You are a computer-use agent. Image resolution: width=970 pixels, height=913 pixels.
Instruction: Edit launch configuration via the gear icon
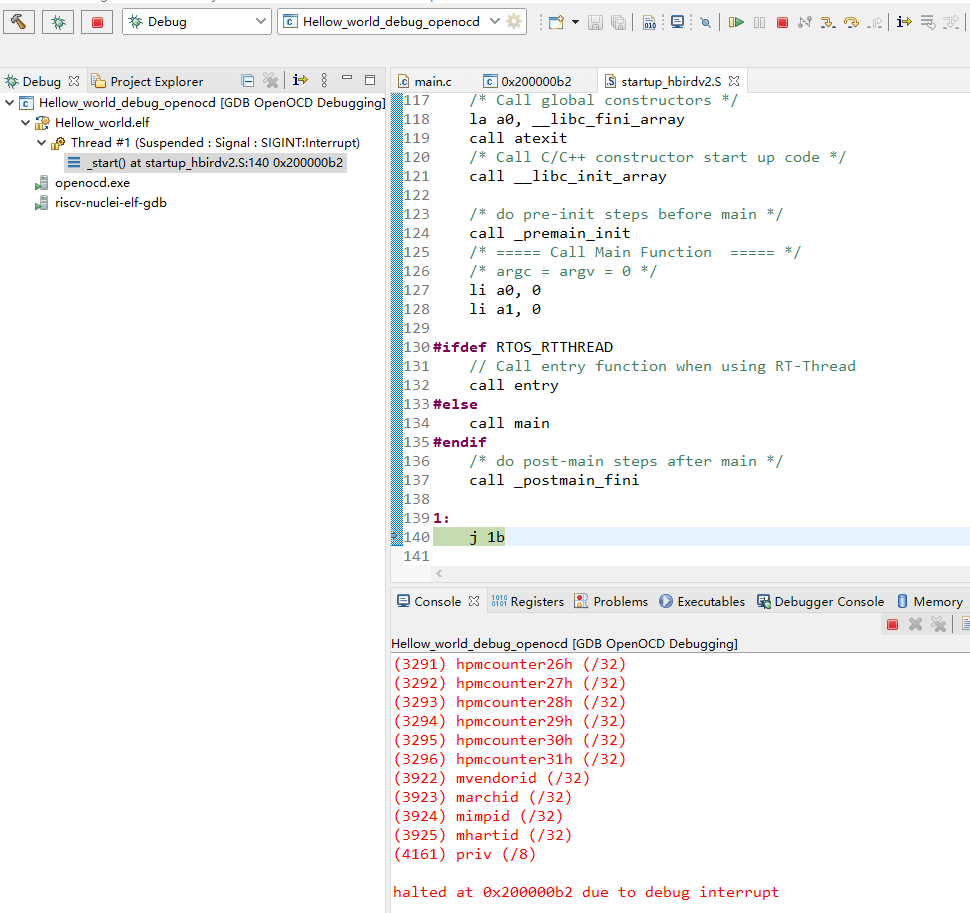click(x=514, y=22)
